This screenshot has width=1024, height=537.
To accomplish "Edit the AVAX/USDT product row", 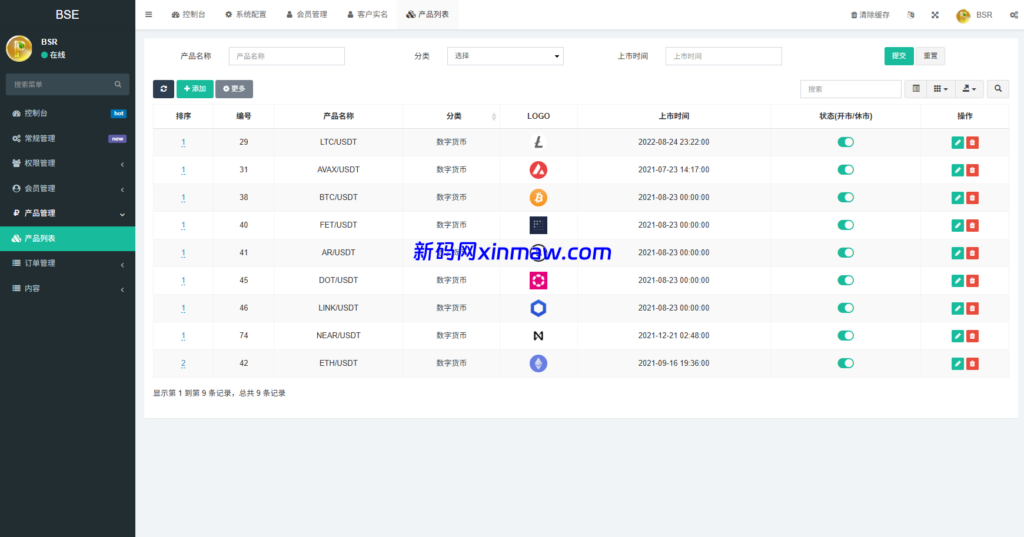I will click(x=957, y=170).
